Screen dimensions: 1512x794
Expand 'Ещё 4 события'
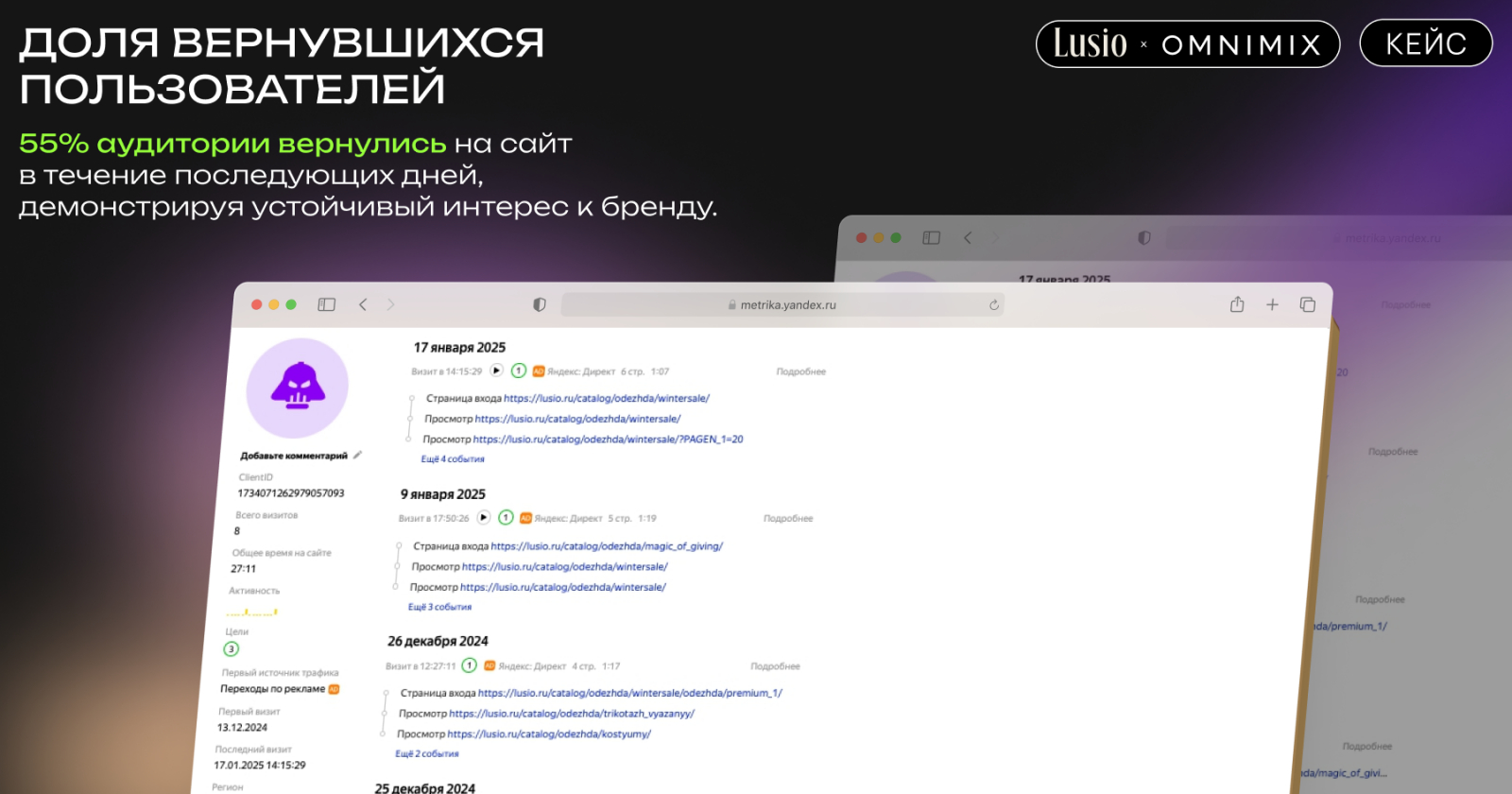click(x=453, y=459)
